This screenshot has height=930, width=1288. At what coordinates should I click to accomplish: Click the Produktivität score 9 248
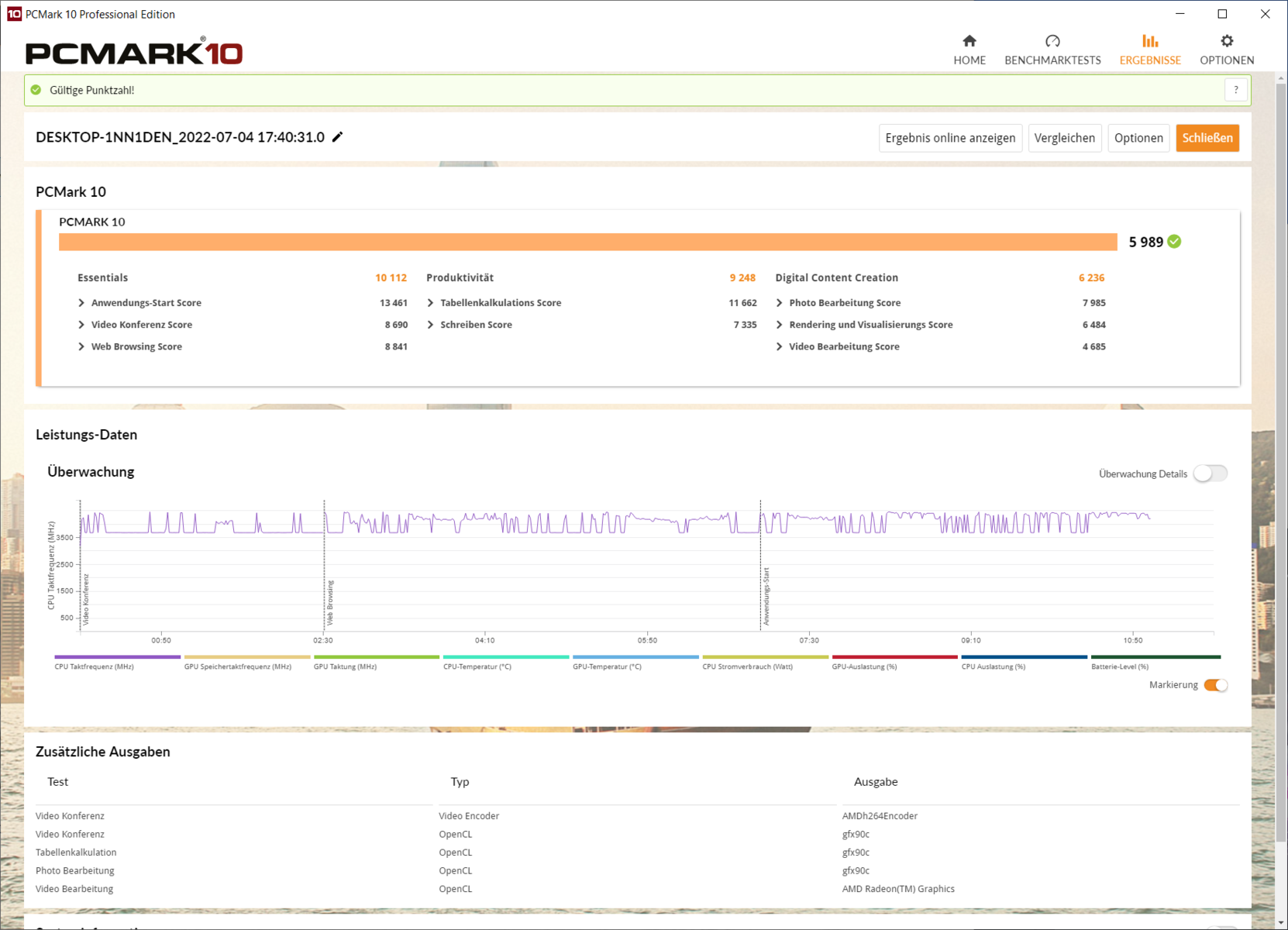pos(742,277)
